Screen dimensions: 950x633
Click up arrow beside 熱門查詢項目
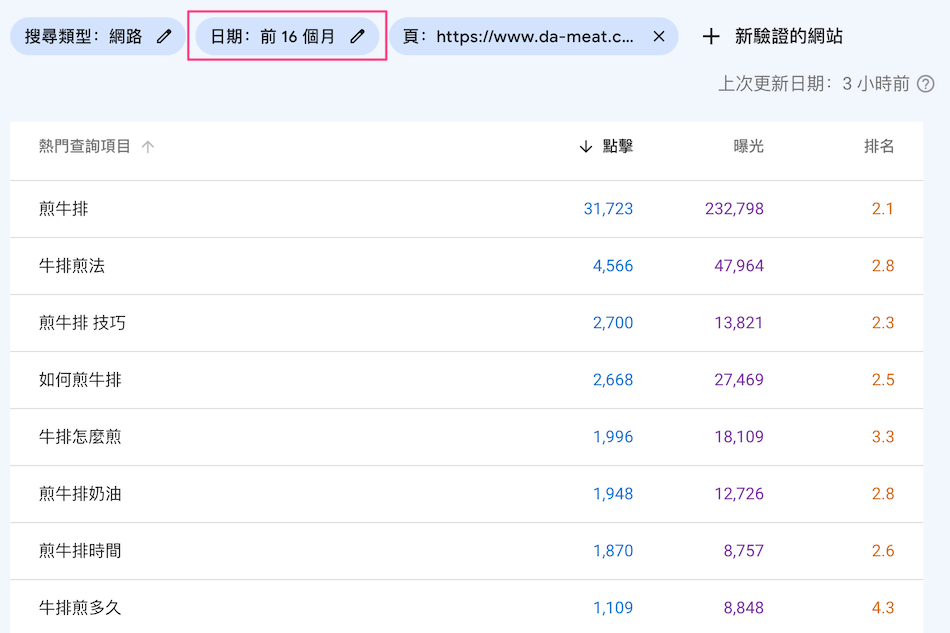pyautogui.click(x=148, y=147)
